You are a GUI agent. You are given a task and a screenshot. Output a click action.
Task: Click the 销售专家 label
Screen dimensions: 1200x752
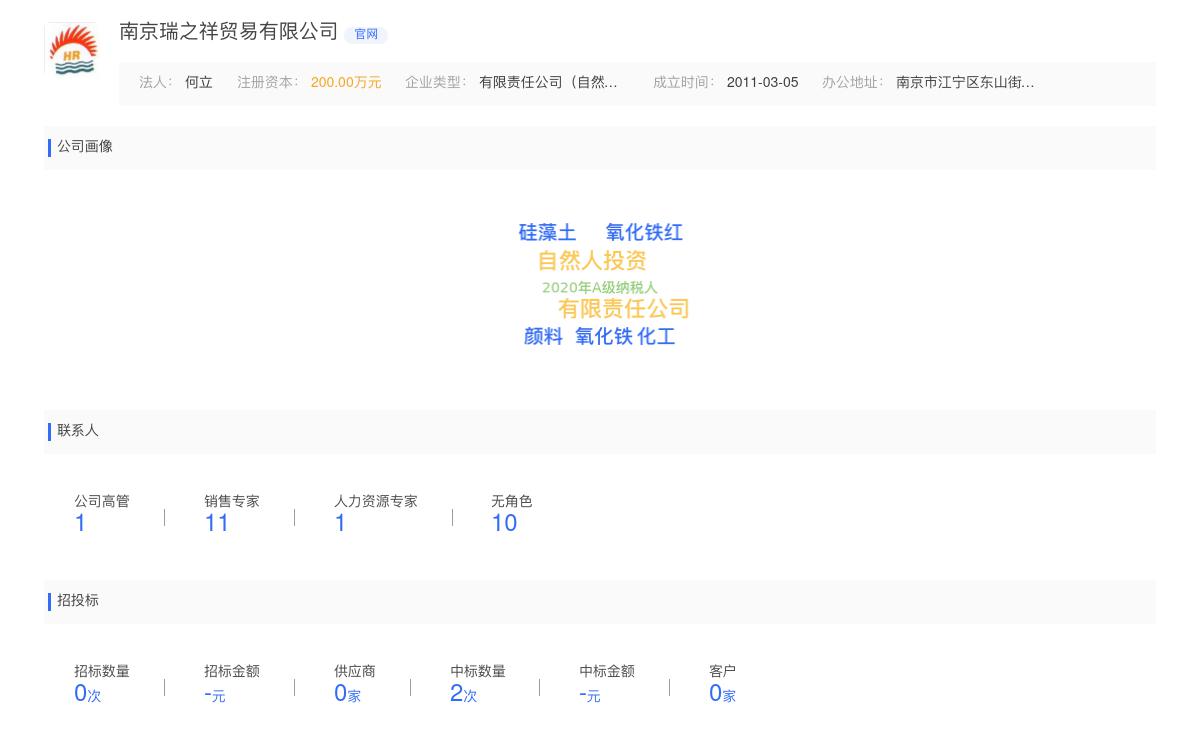pyautogui.click(x=232, y=502)
